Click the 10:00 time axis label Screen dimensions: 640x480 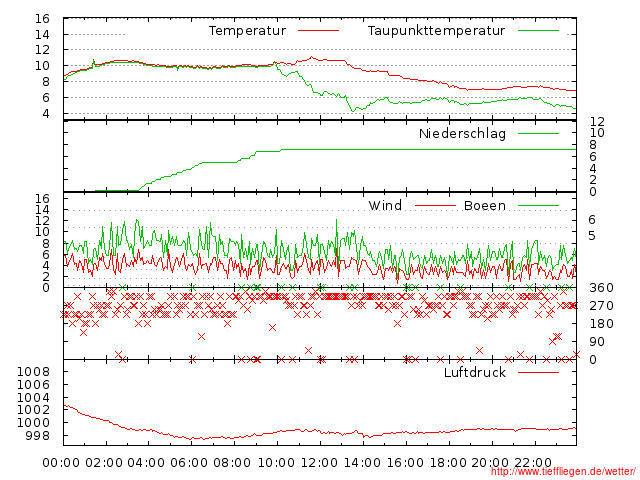(x=277, y=463)
